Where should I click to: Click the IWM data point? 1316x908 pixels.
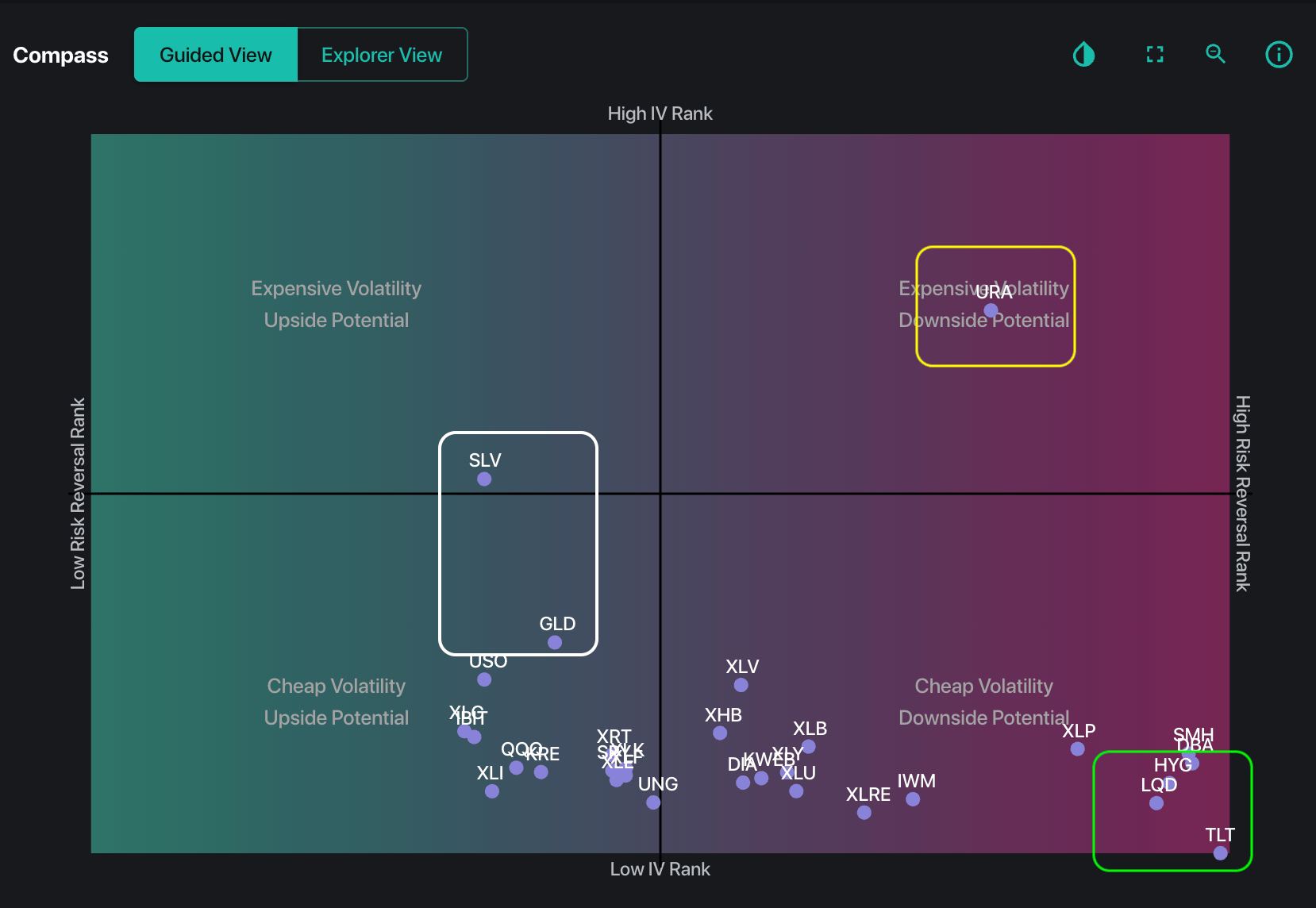tap(913, 799)
